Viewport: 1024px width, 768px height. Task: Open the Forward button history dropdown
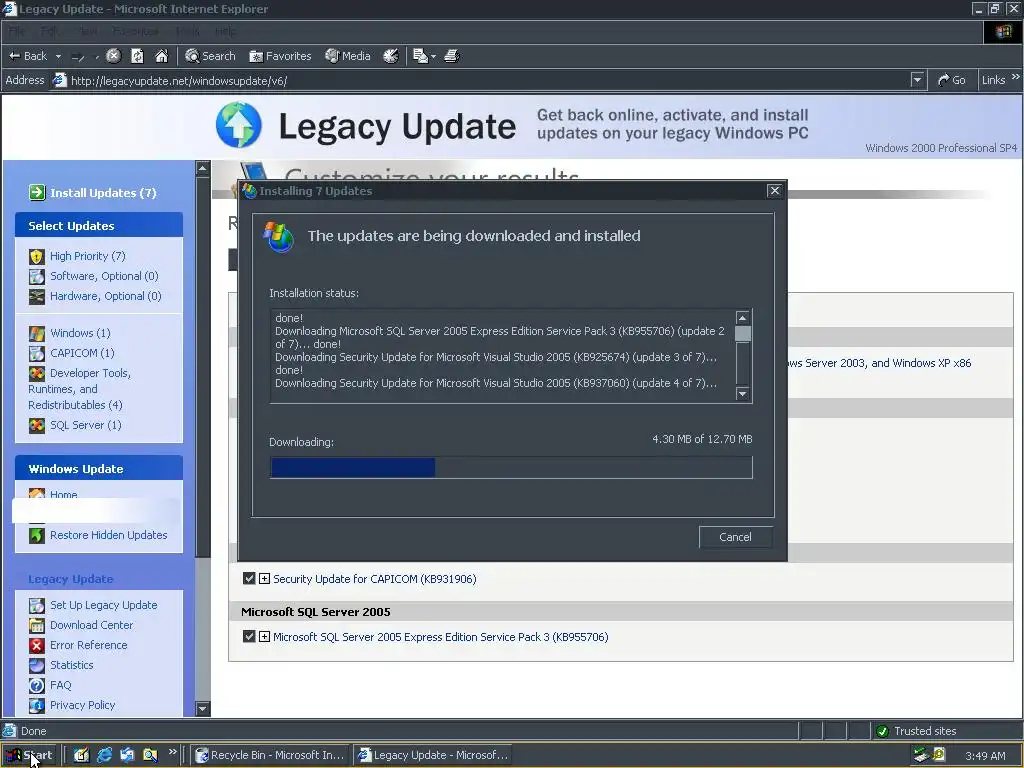97,57
